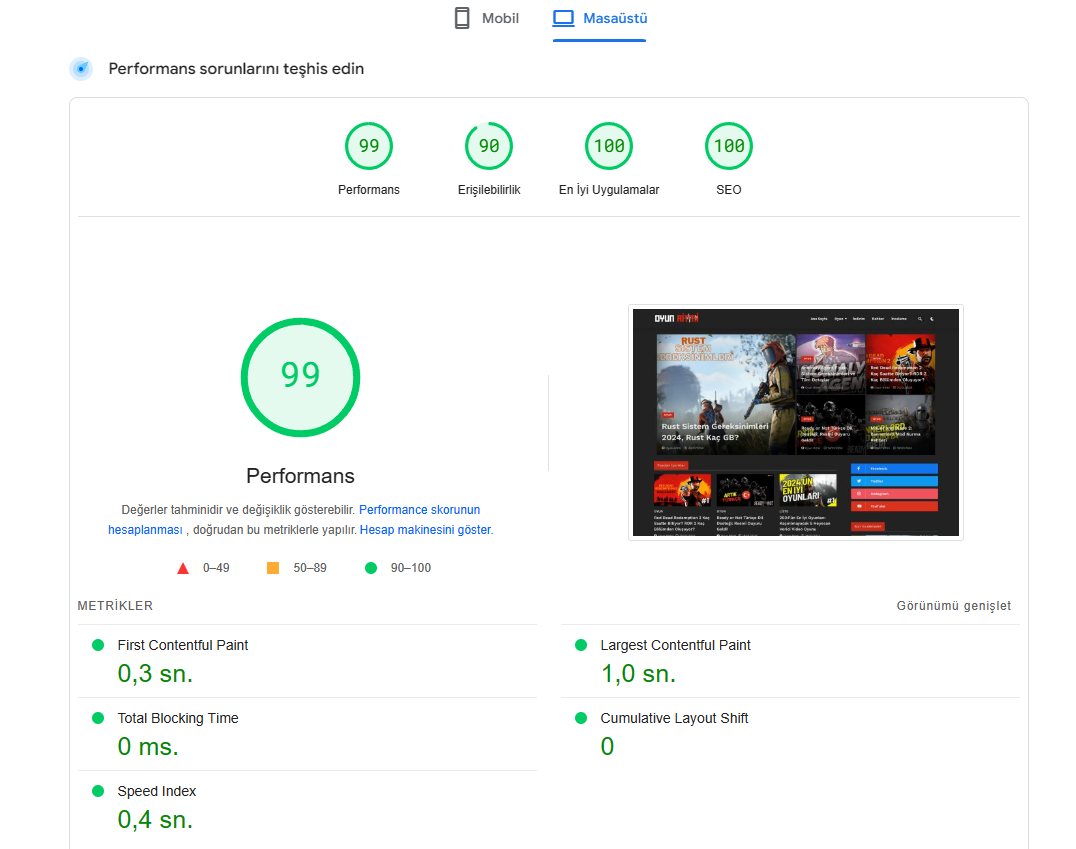Open the En İyi Uygulamalar score gauge
This screenshot has width=1076, height=849.
[609, 146]
